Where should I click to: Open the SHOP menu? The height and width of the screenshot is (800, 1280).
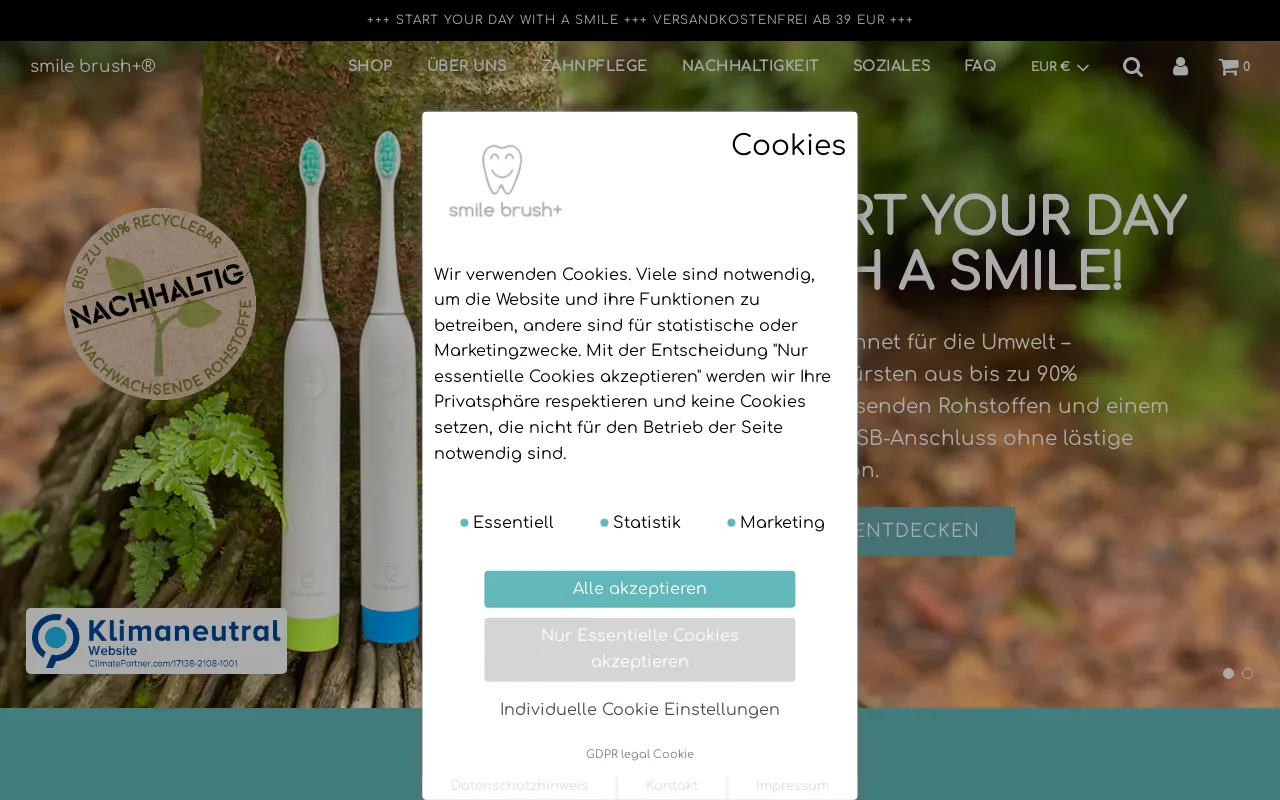[370, 66]
